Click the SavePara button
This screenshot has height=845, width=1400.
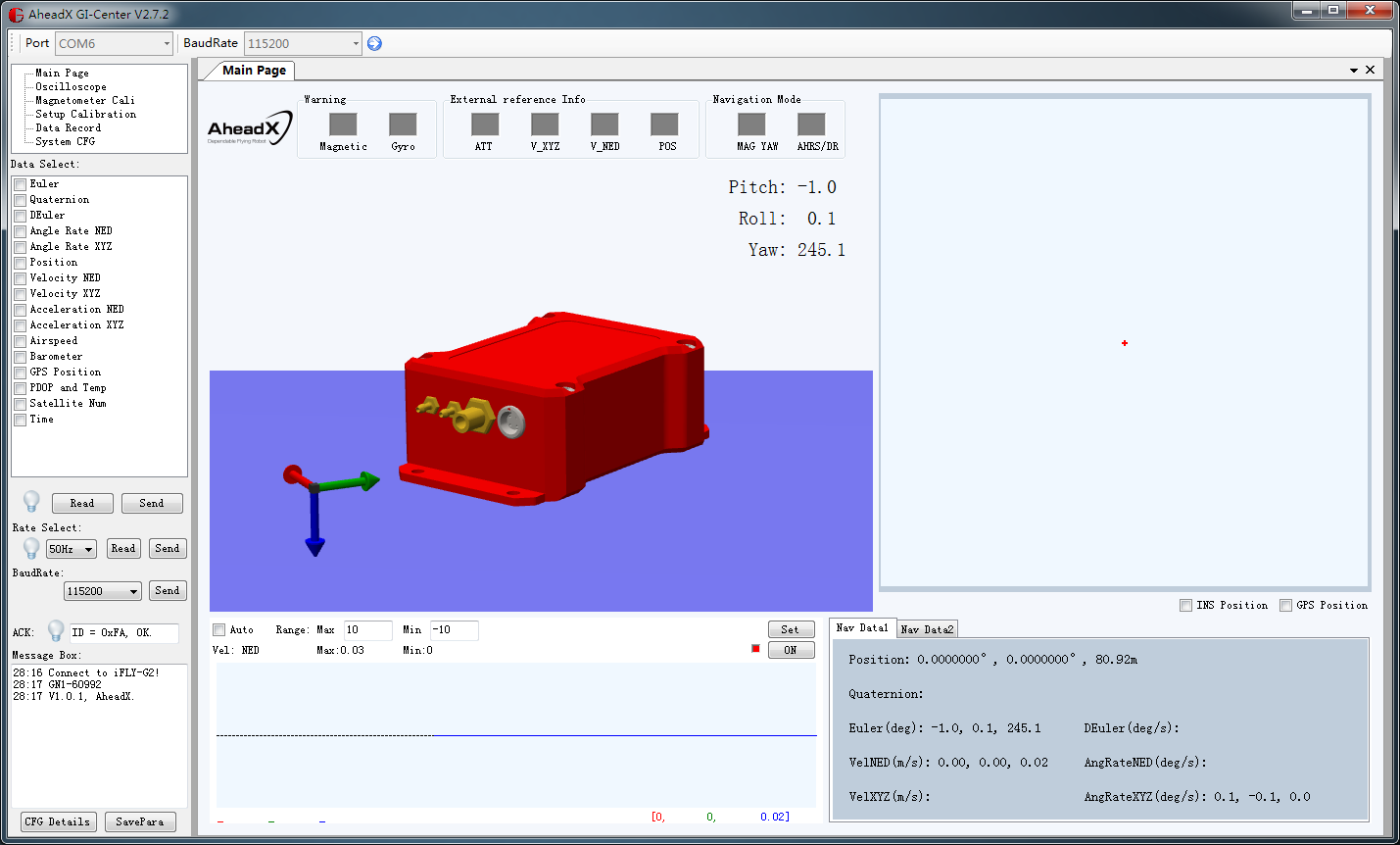click(140, 822)
